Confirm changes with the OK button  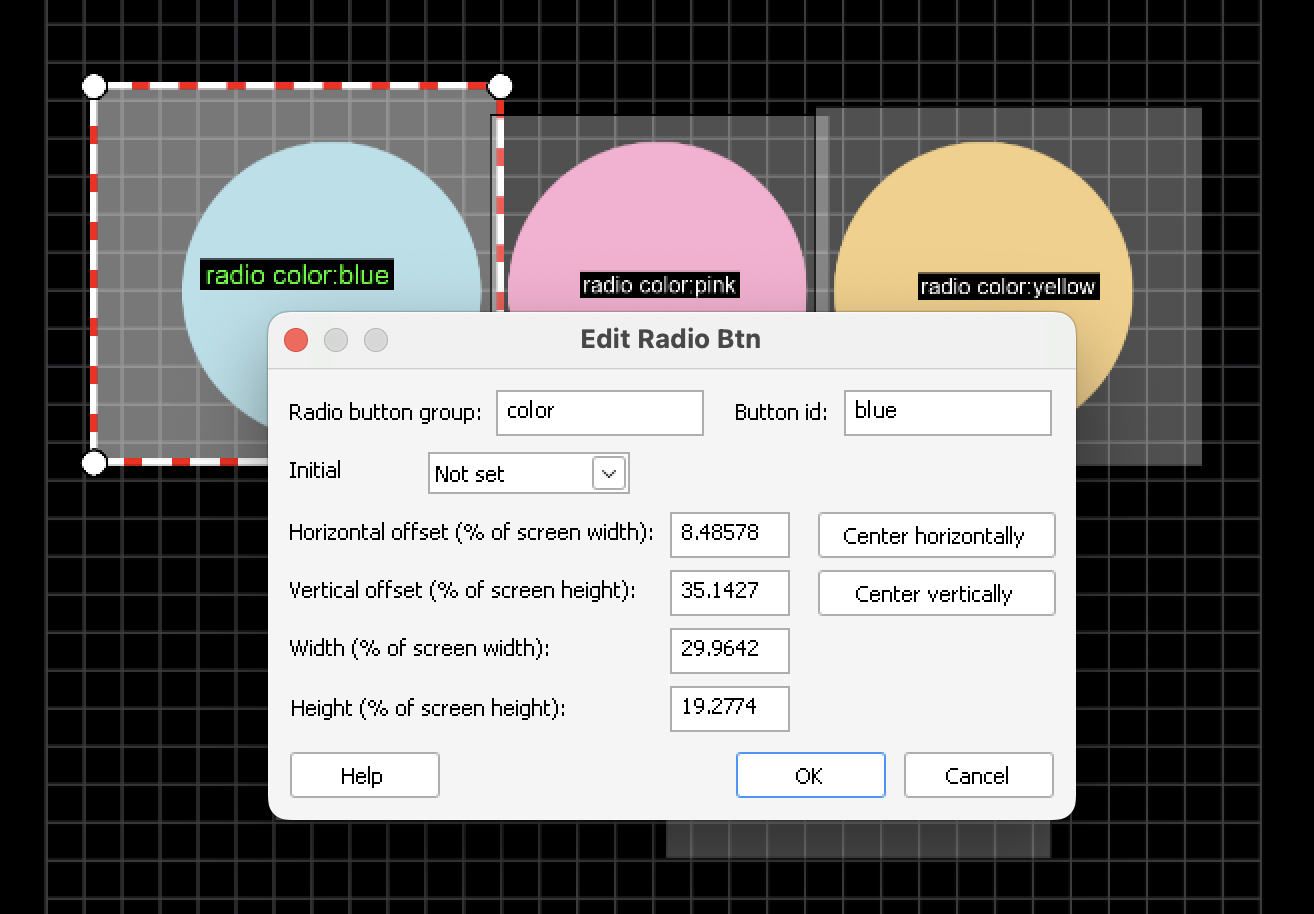pos(810,775)
